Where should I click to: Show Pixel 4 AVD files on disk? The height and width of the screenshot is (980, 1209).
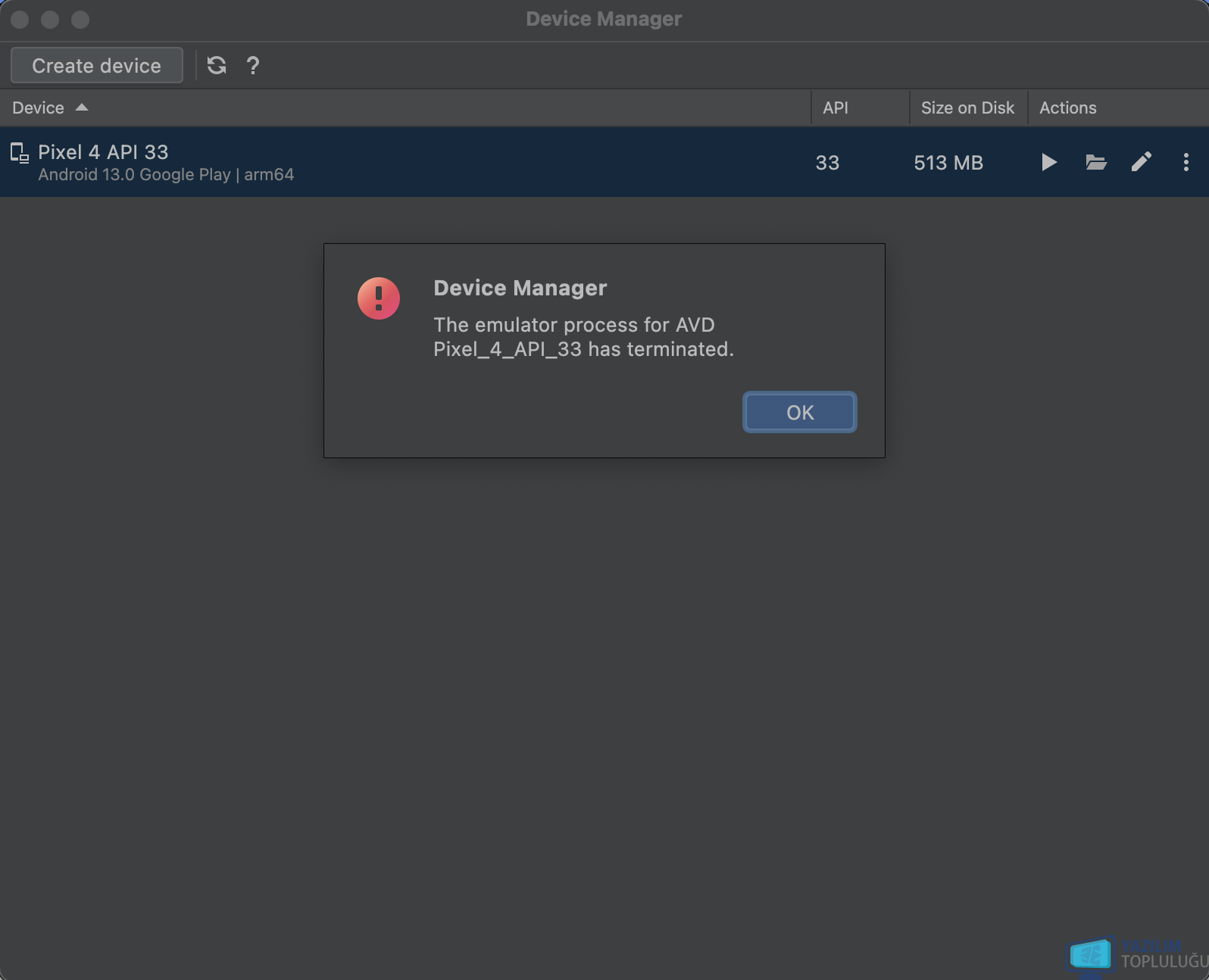(1095, 162)
